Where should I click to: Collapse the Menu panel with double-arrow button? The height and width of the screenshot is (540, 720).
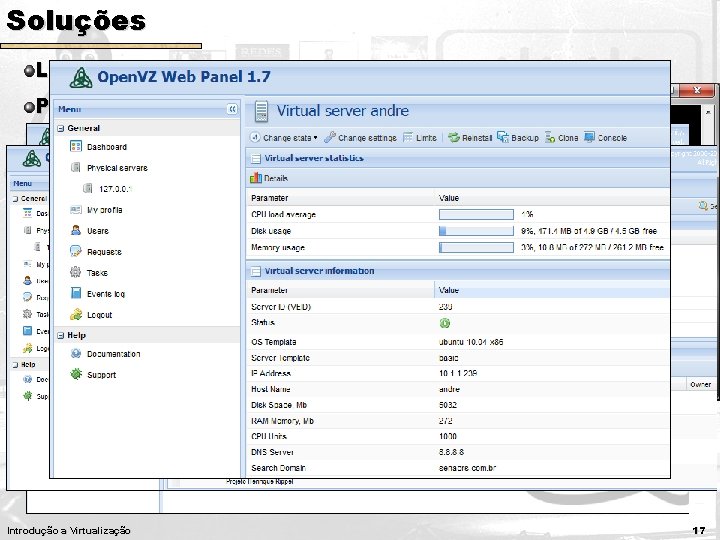(x=232, y=109)
